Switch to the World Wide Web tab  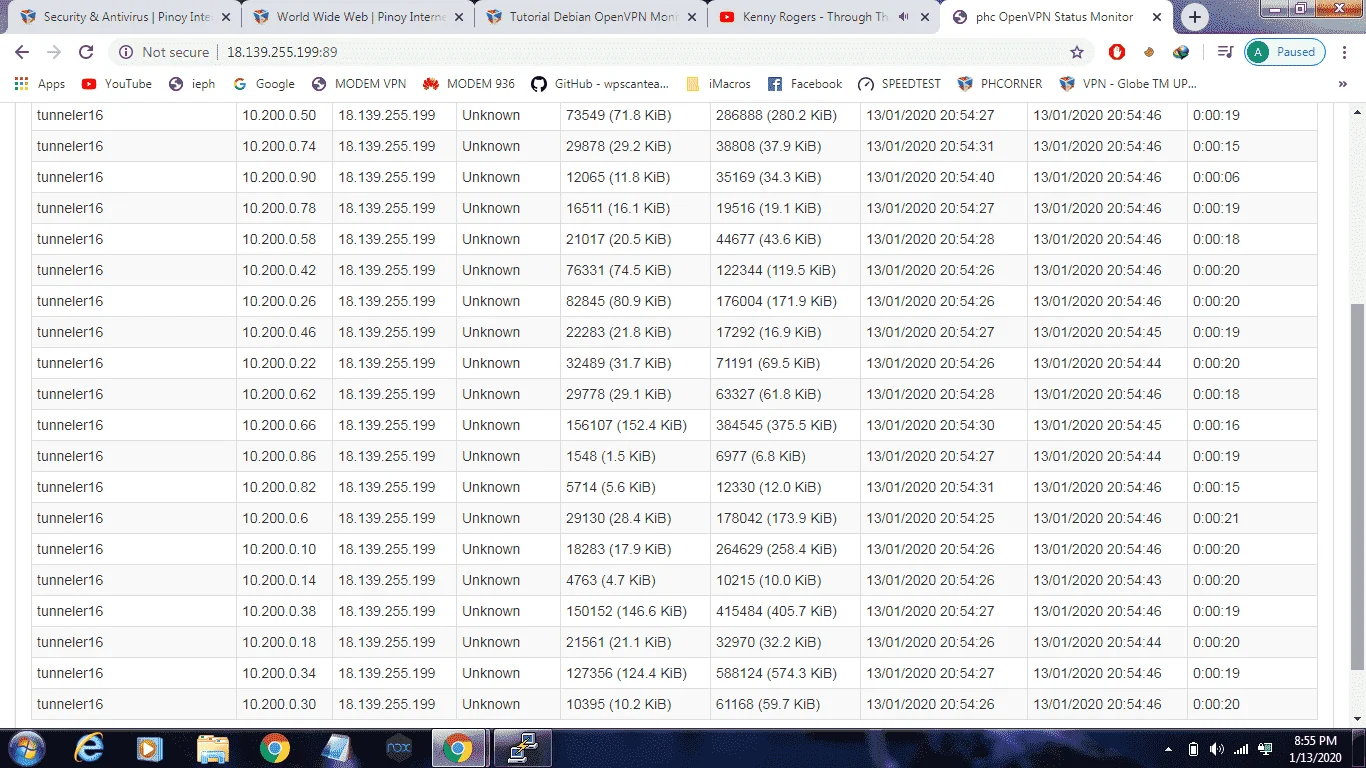(358, 17)
